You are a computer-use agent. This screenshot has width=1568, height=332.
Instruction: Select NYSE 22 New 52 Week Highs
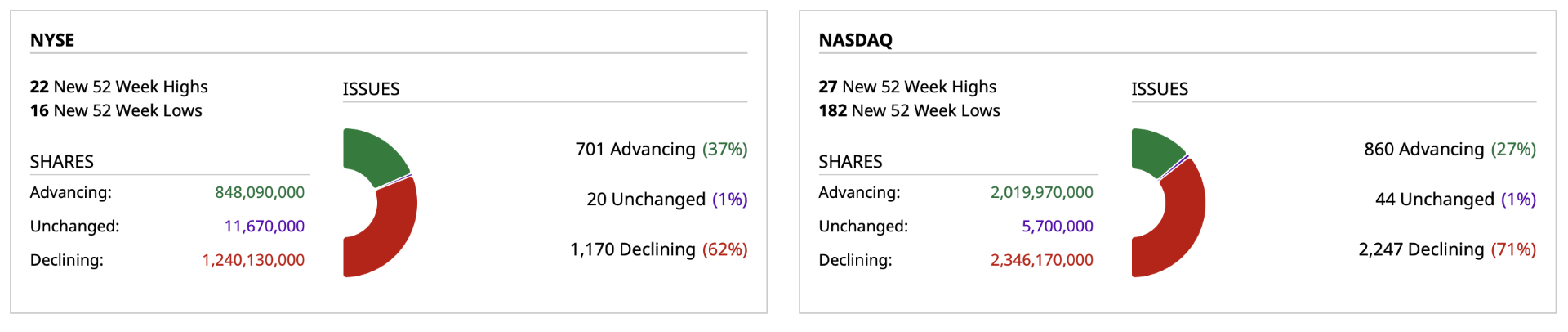click(119, 87)
